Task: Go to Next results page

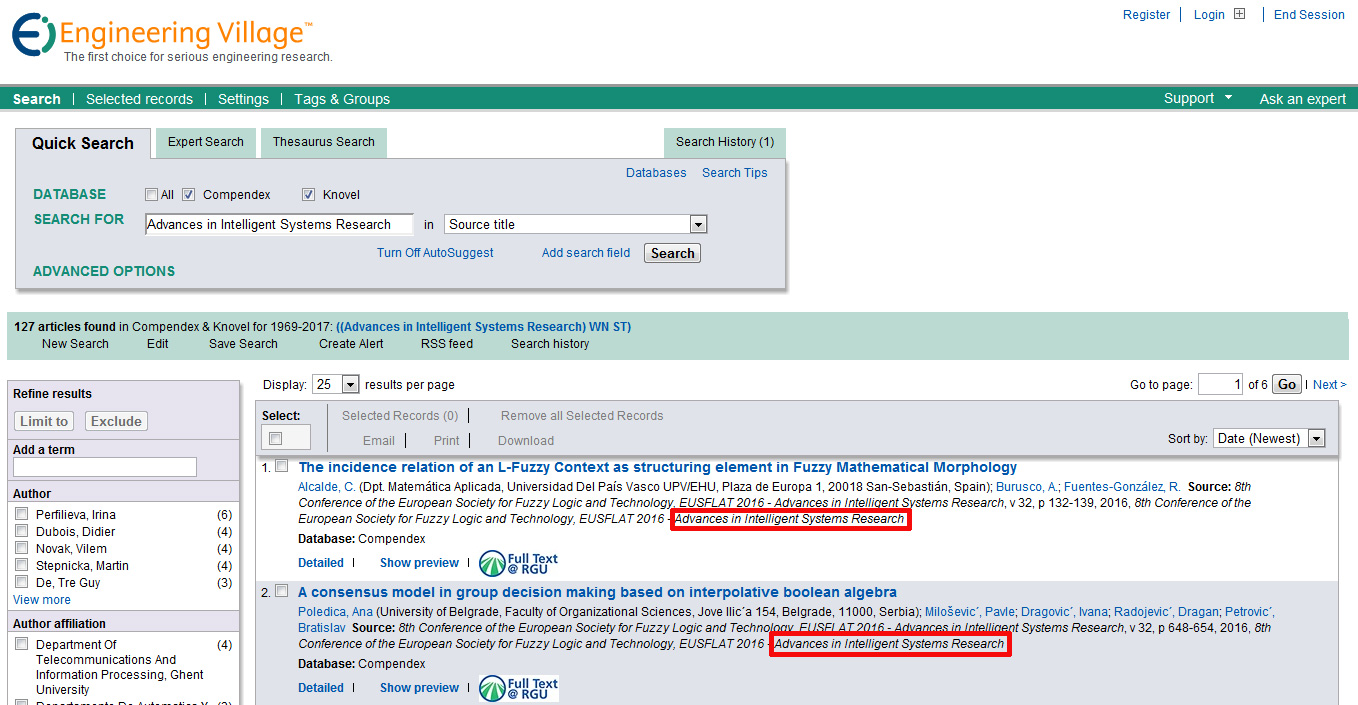Action: (1329, 385)
